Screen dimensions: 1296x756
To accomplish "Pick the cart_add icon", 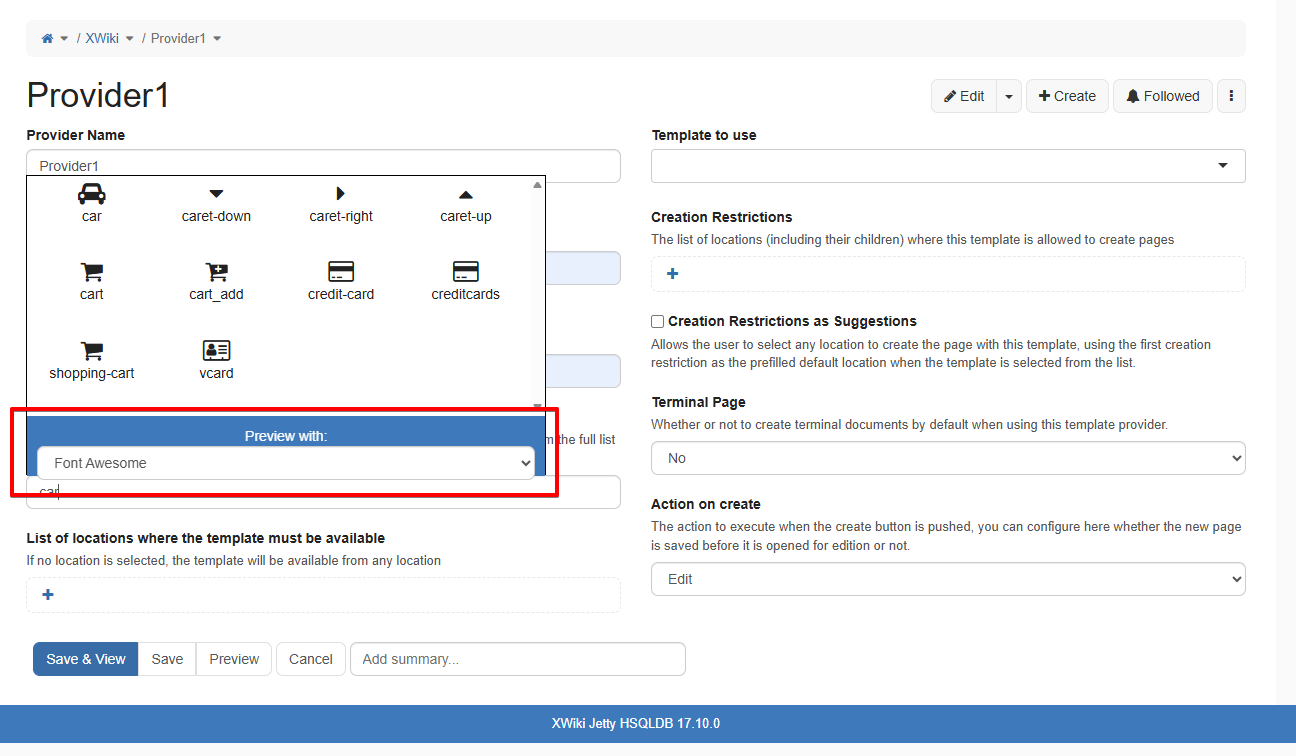I will (216, 273).
